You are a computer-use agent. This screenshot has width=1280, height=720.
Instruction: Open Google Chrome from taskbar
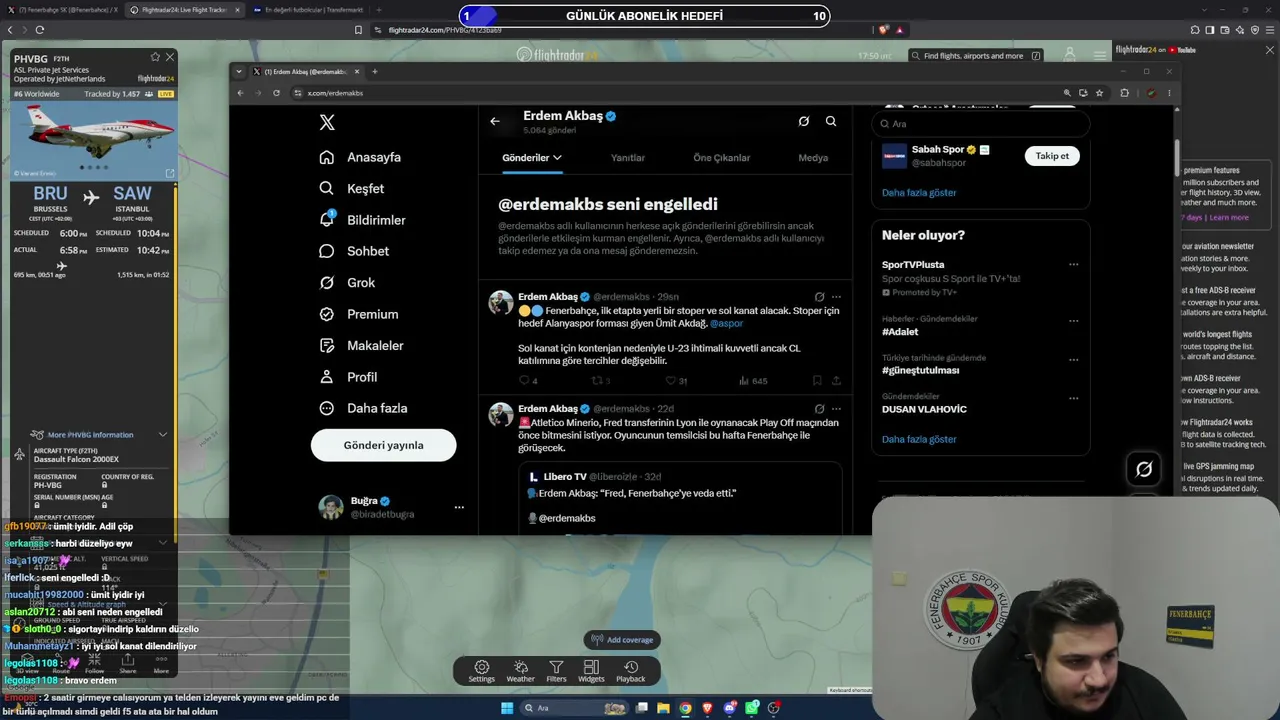coord(686,708)
